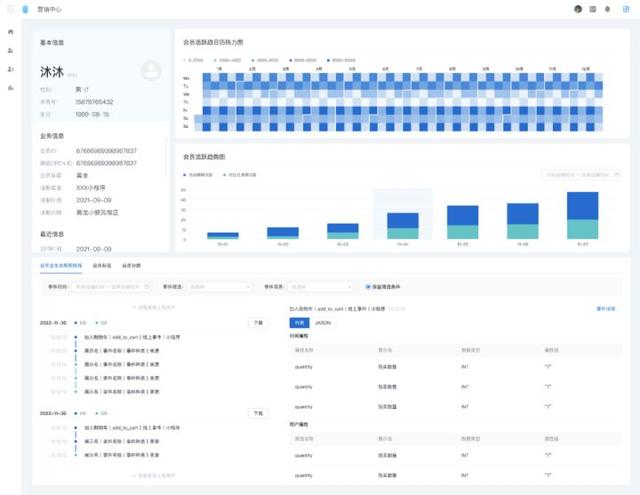Open the member icon in sidebar

click(11, 51)
